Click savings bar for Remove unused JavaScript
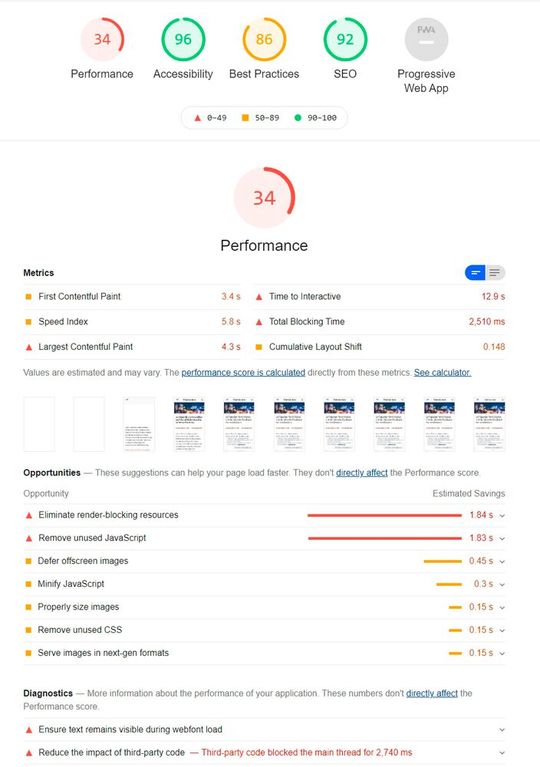This screenshot has height=767, width=540. tap(385, 538)
